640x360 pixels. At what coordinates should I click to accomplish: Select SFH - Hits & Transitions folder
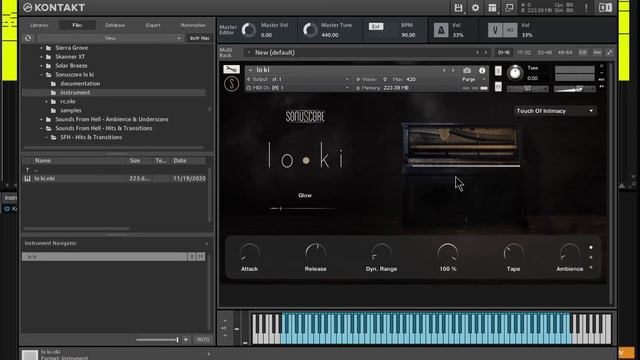[91, 138]
